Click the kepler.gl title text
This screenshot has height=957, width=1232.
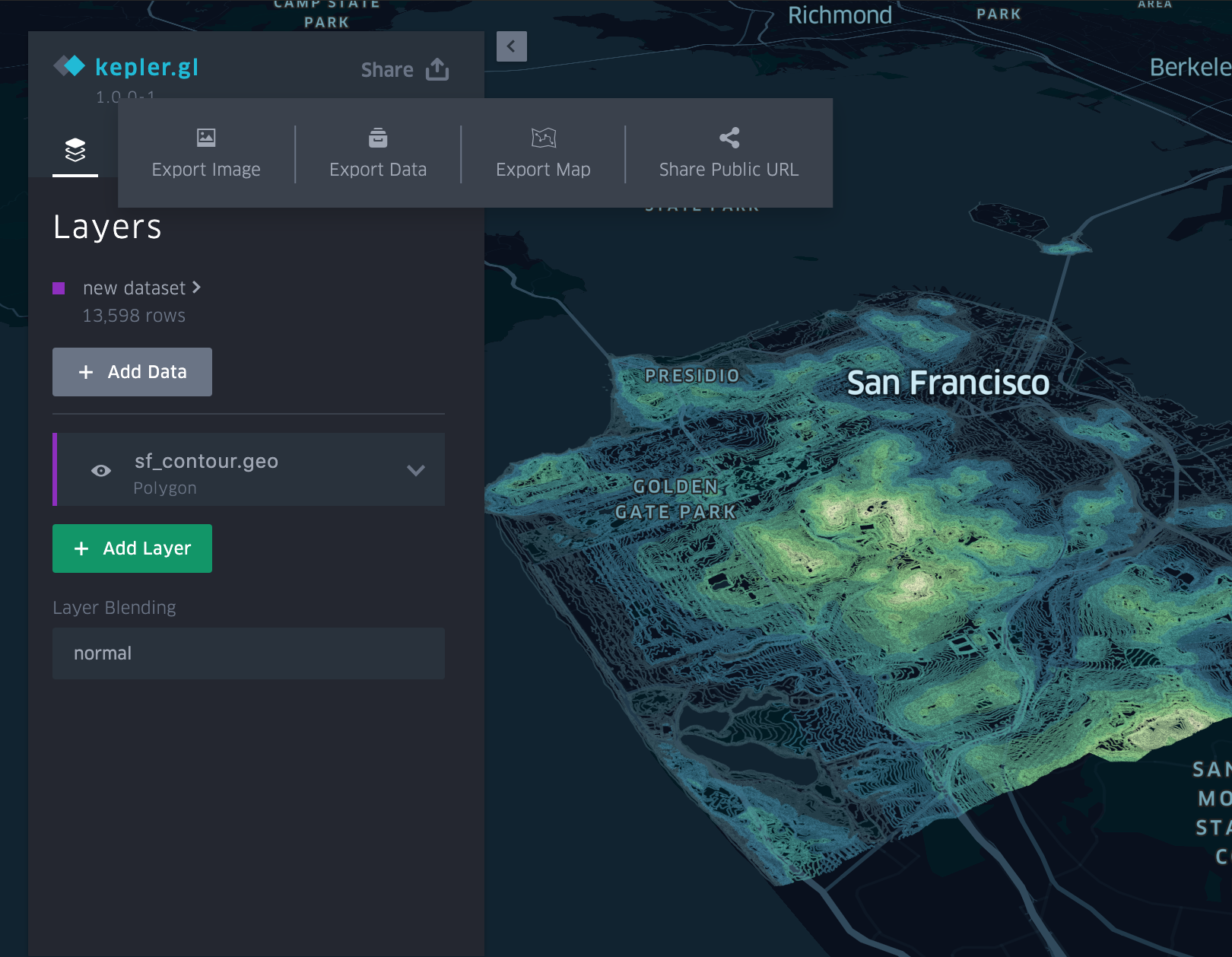pos(147,67)
